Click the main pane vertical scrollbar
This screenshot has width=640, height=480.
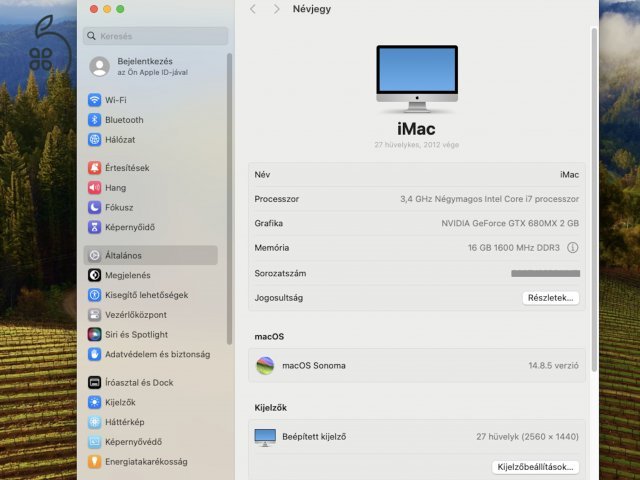[x=594, y=200]
